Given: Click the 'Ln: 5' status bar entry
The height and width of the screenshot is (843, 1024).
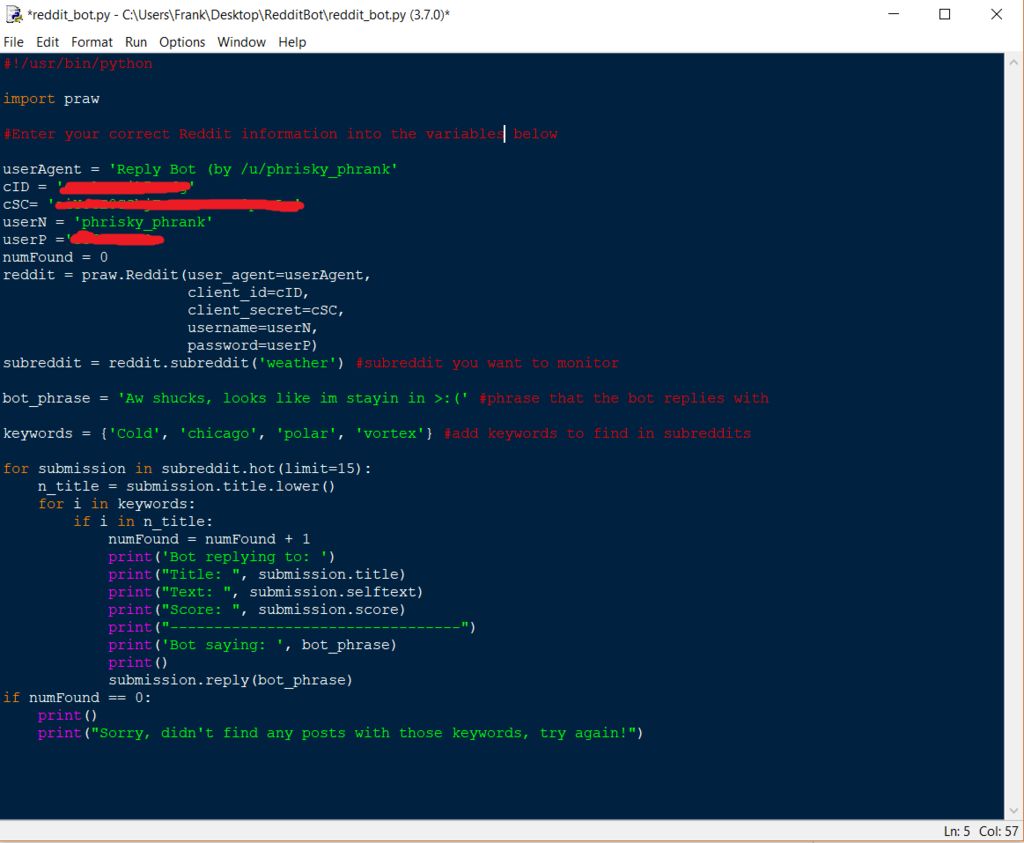Looking at the screenshot, I should (x=956, y=831).
